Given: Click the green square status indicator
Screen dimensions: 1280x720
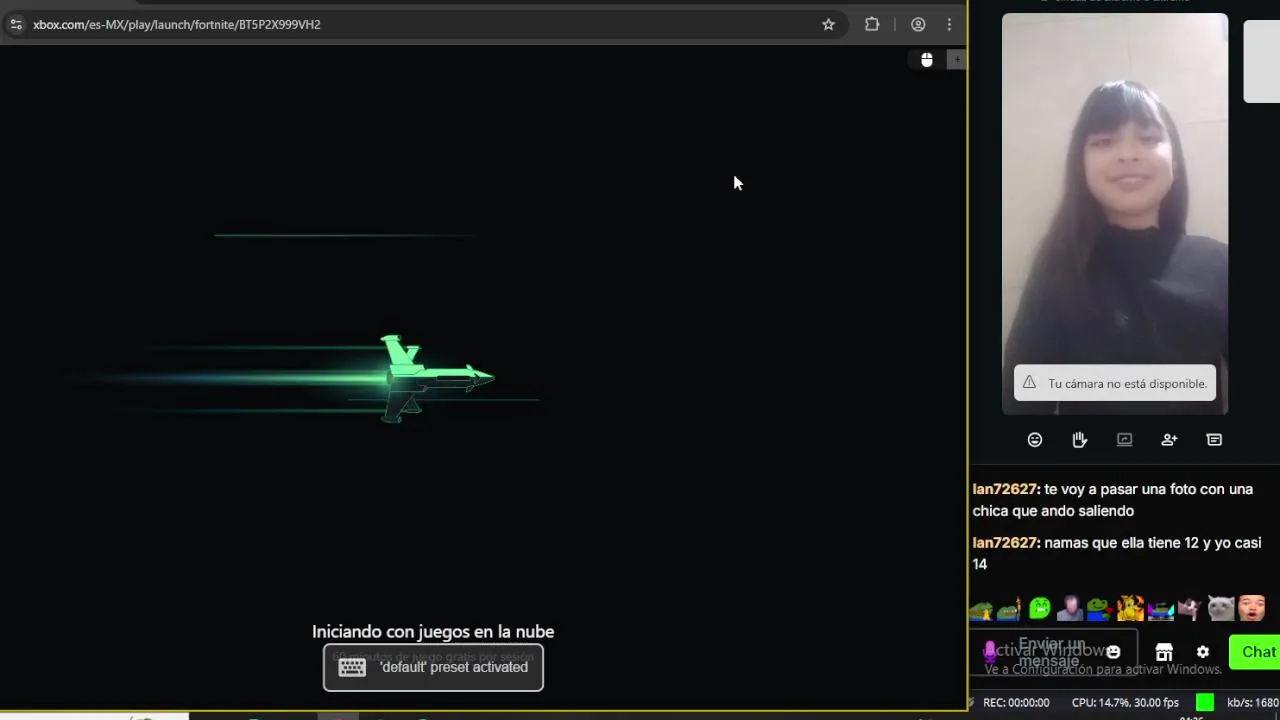Looking at the screenshot, I should pyautogui.click(x=1205, y=703).
